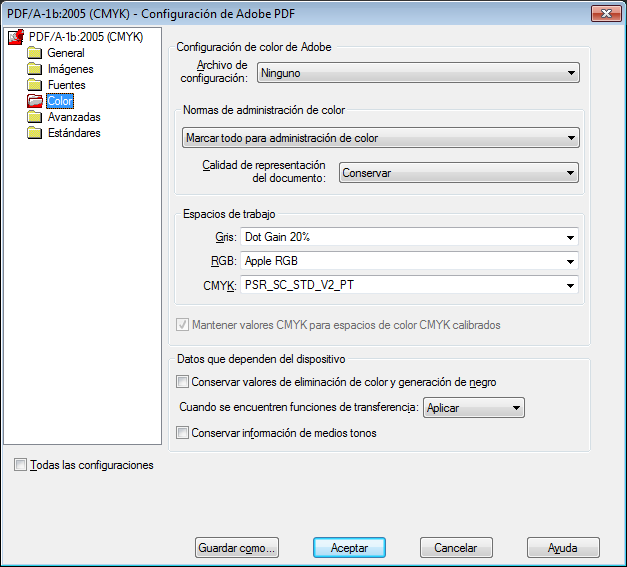Check the Todas las configuraciones box
The image size is (627, 567).
(21, 465)
